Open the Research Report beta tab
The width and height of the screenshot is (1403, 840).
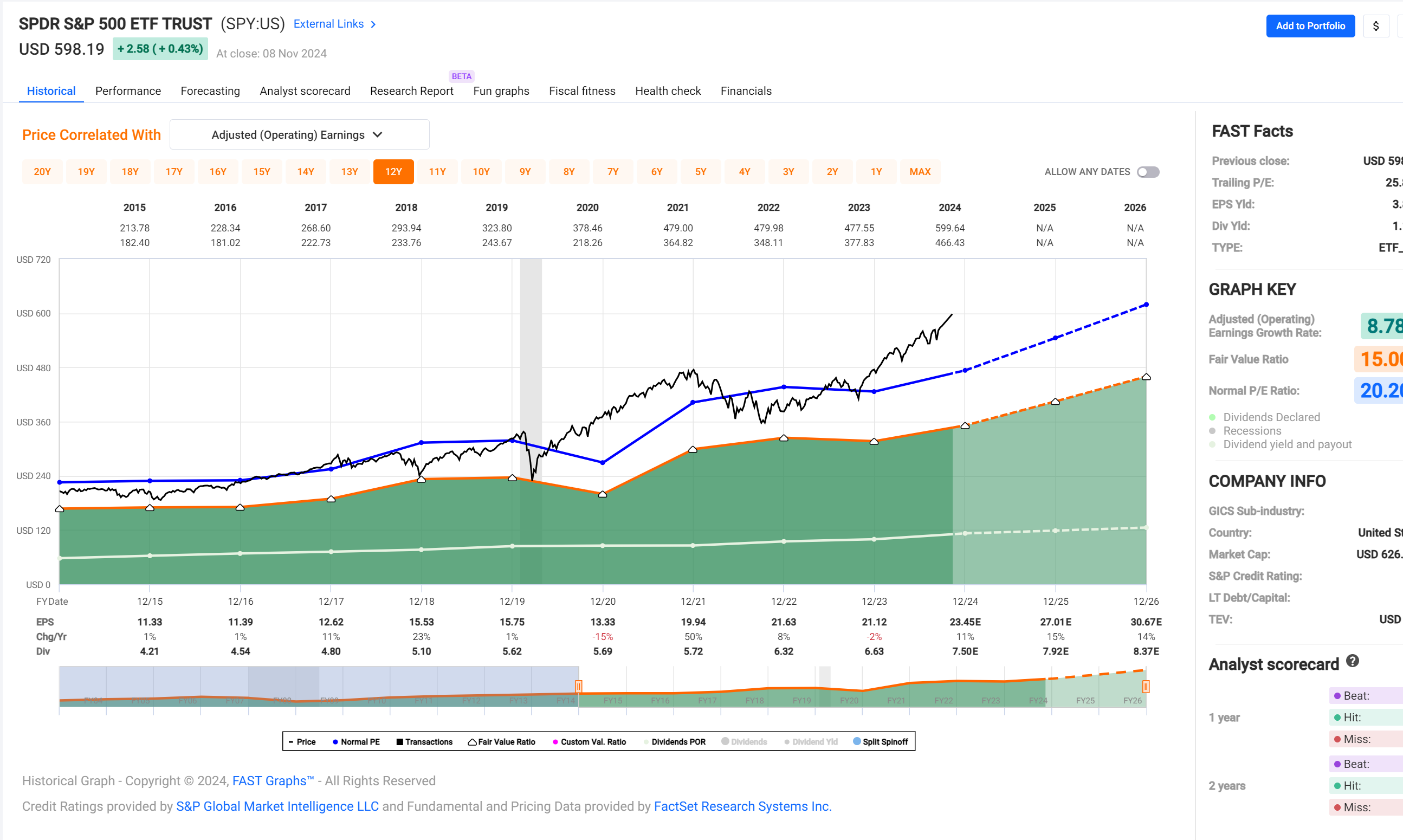pos(411,91)
